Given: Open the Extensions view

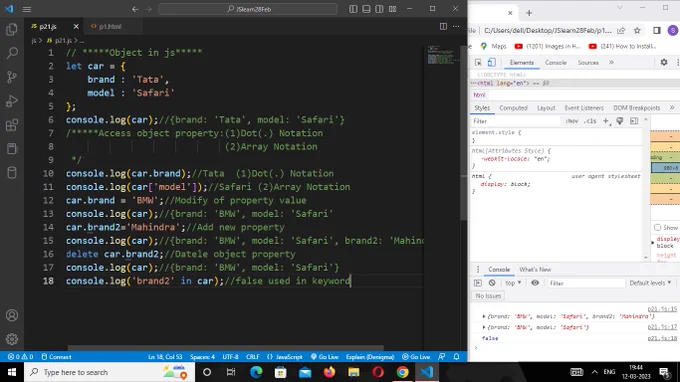Looking at the screenshot, I should tap(12, 125).
